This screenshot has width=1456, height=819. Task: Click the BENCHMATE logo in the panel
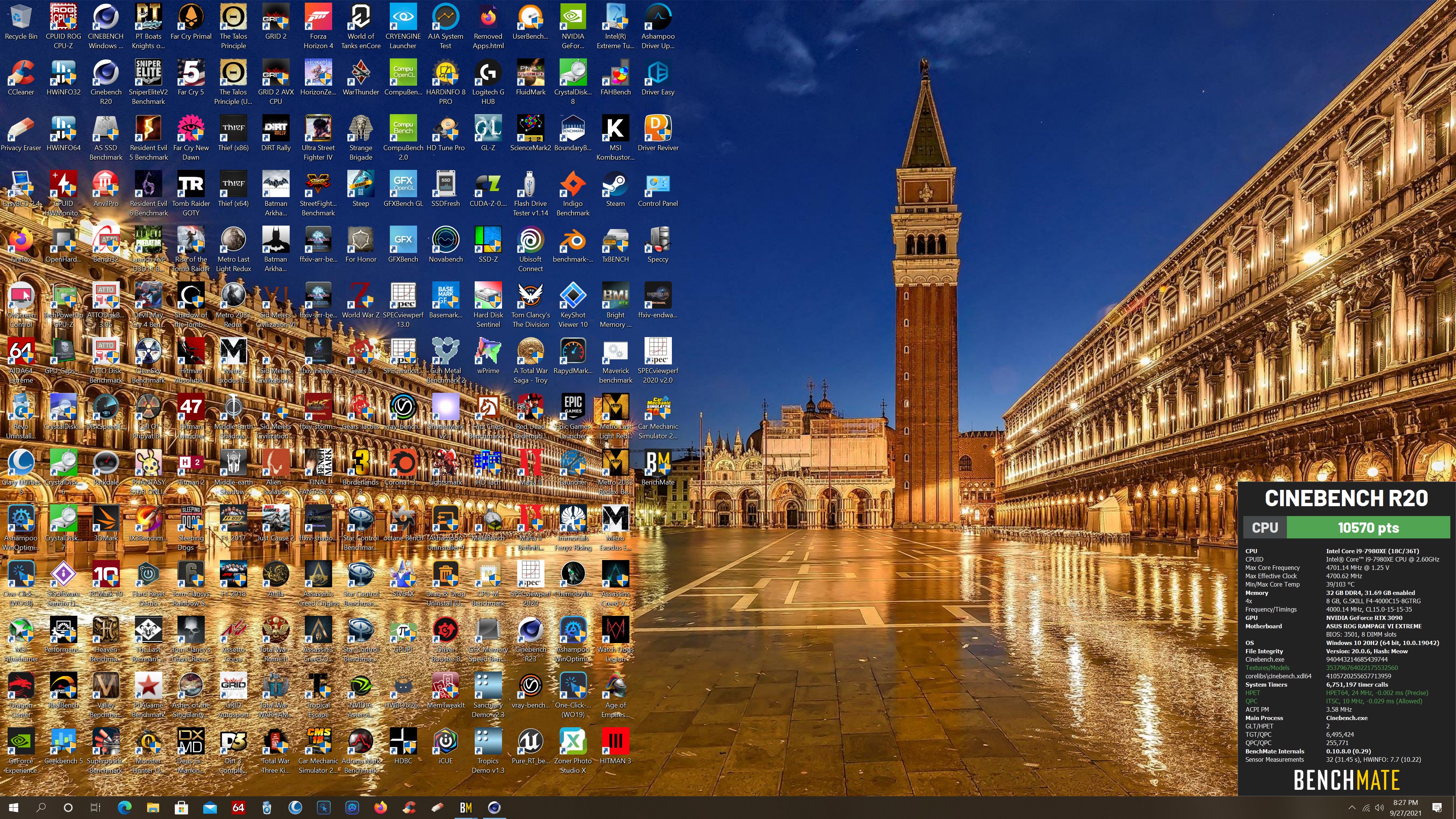[1346, 780]
